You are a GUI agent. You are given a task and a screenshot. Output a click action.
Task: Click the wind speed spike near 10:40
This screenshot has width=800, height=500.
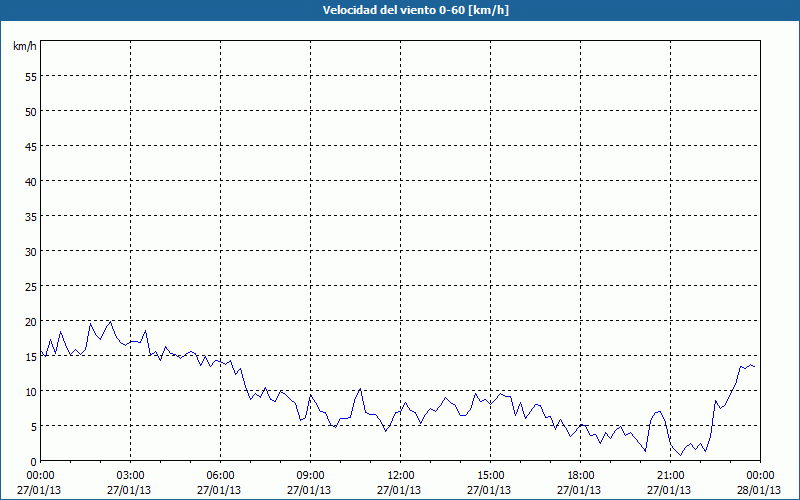pos(360,389)
